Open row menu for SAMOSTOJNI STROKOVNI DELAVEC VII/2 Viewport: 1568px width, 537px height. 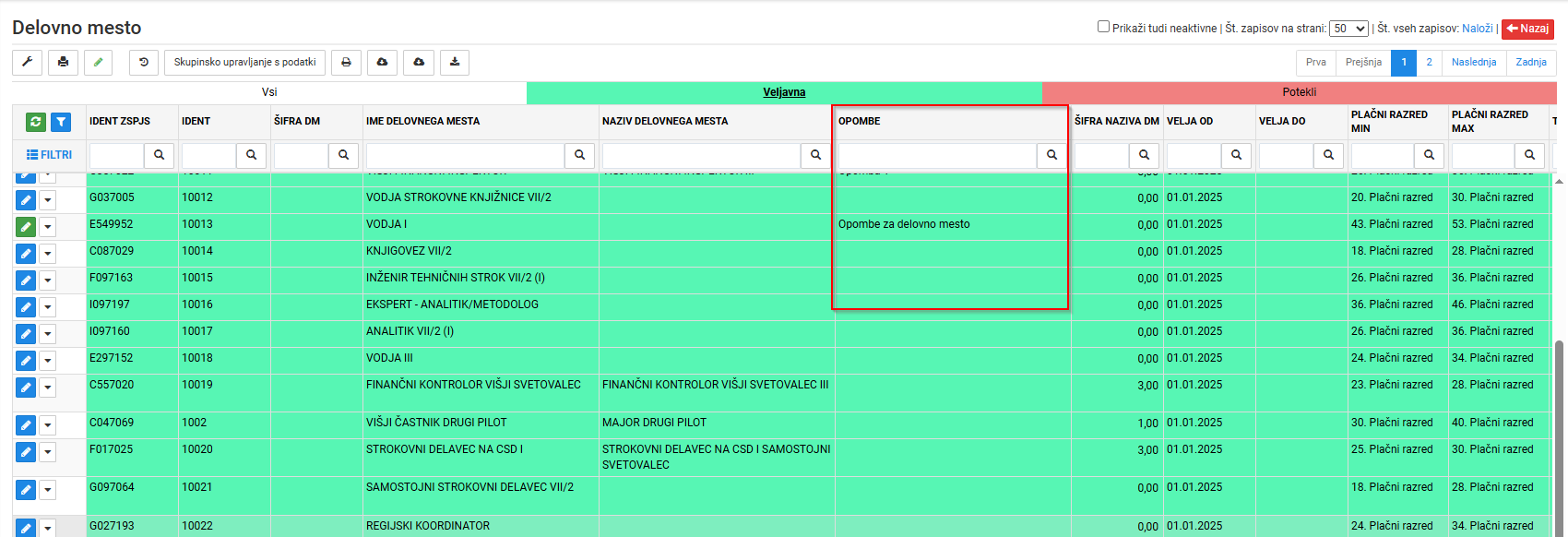tap(48, 490)
